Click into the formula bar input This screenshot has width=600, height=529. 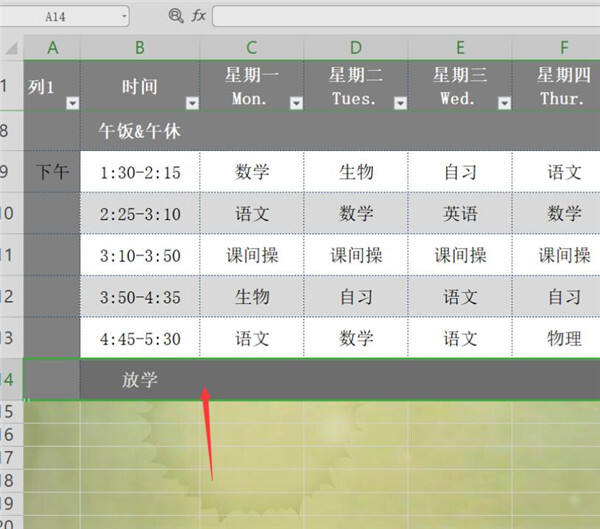[x=406, y=16]
